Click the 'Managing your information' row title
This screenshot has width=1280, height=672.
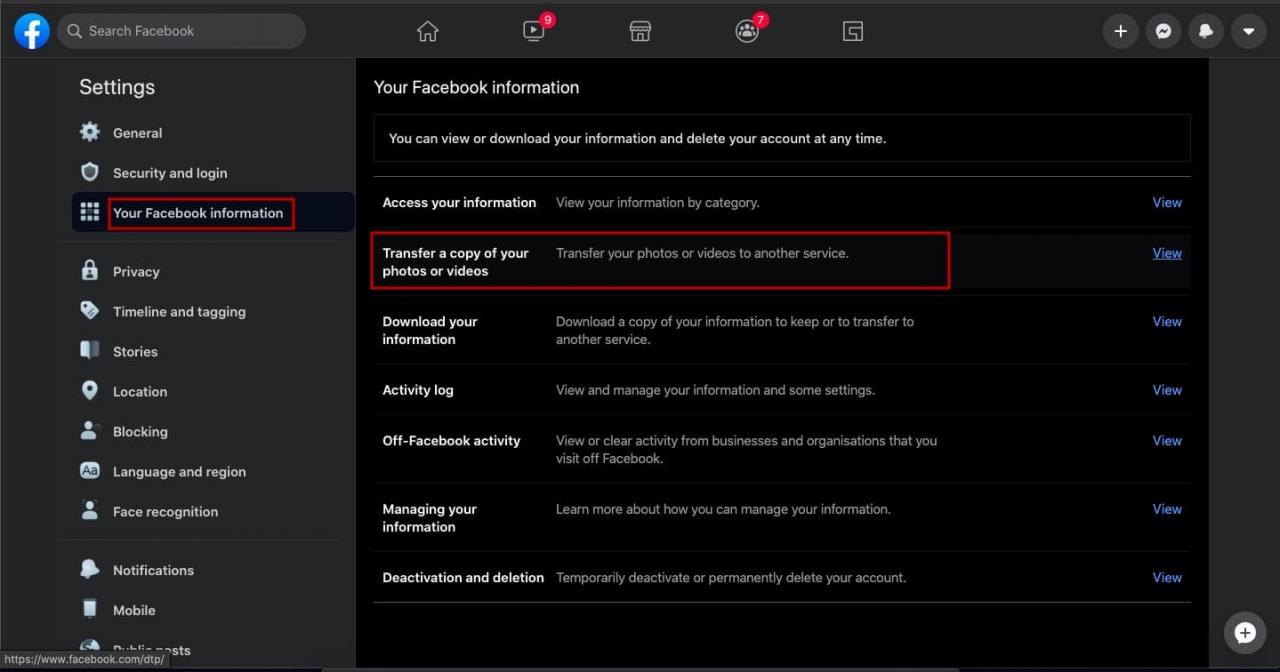tap(430, 518)
